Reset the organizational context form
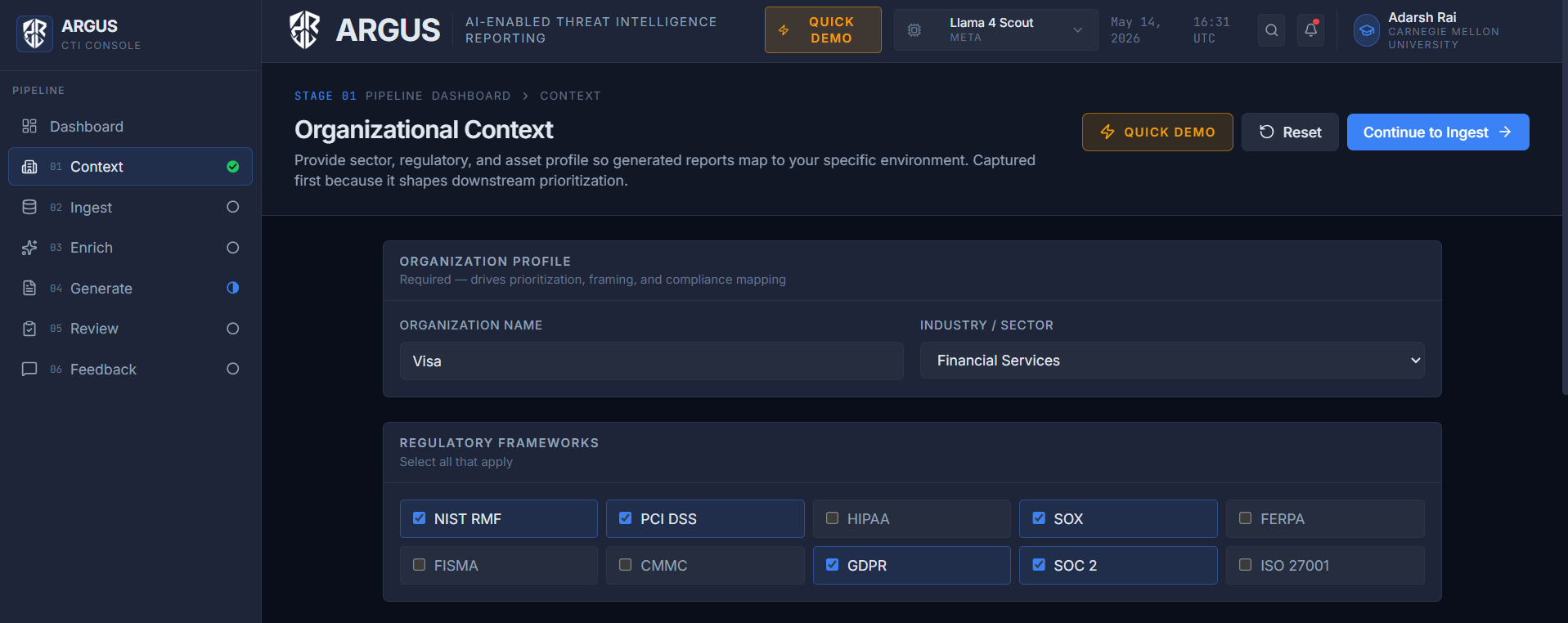Viewport: 1568px width, 623px height. point(1290,132)
